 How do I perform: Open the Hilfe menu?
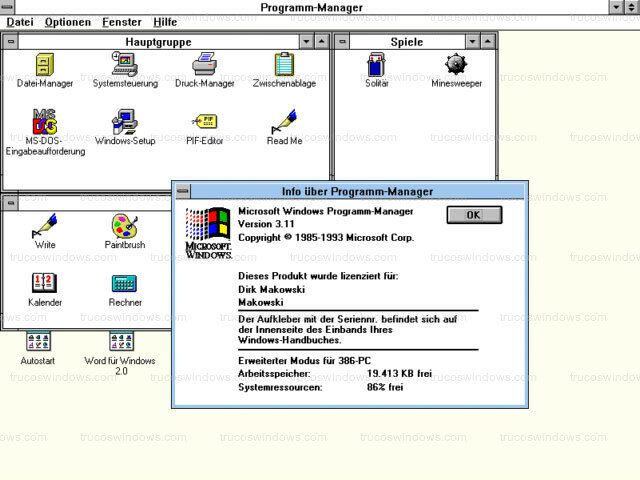pos(165,22)
